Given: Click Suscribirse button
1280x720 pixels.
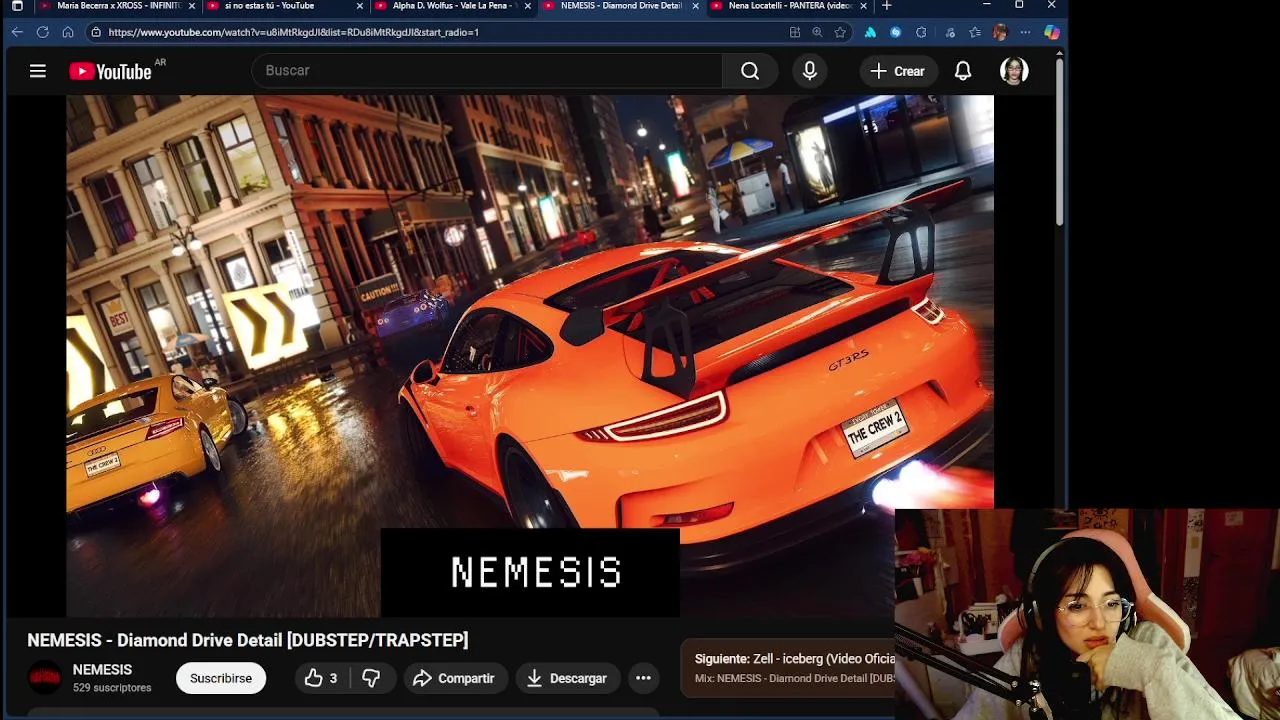Looking at the screenshot, I should tap(221, 678).
